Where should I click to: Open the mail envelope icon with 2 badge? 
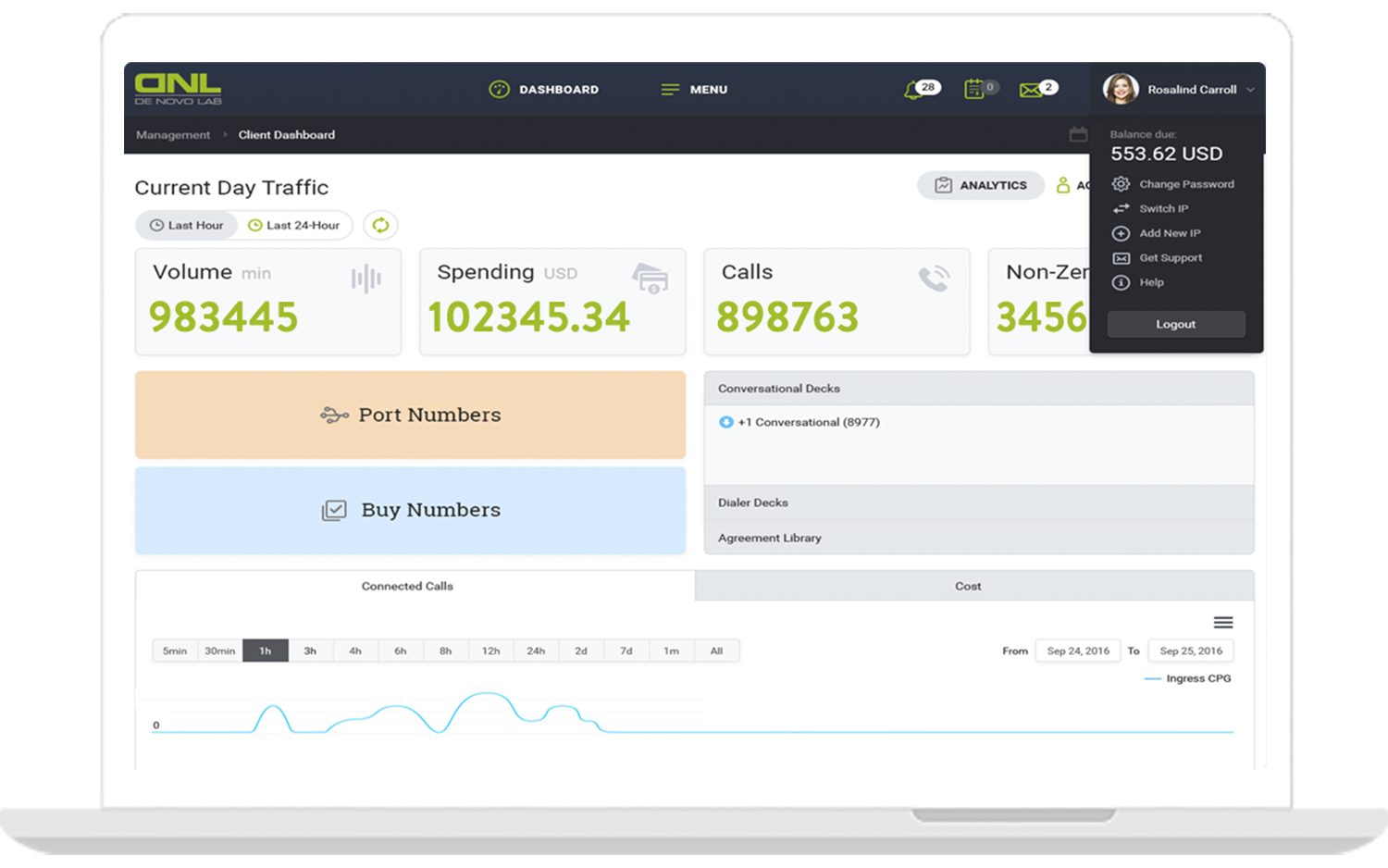1037,89
